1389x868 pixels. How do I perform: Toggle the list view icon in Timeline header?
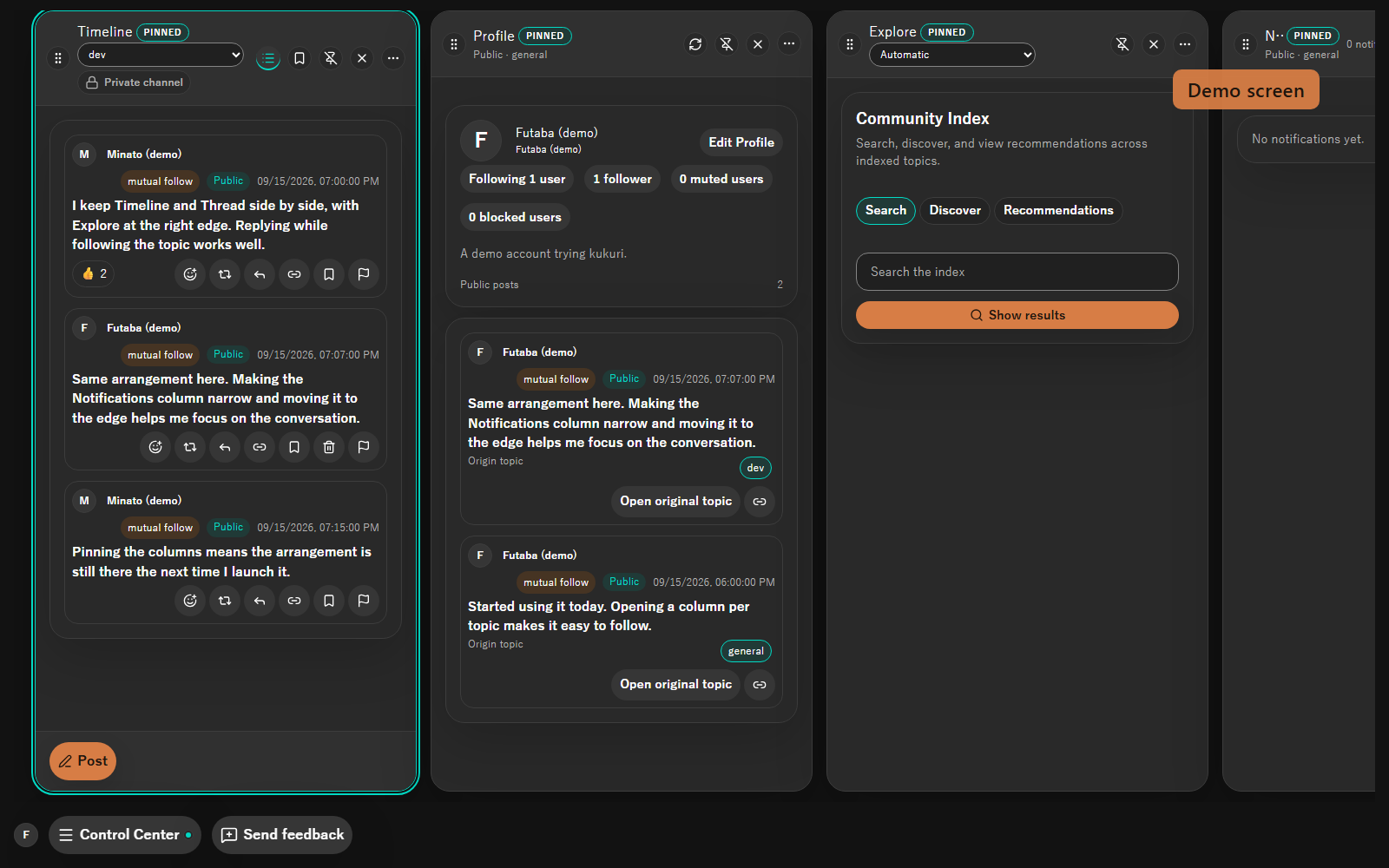(x=268, y=59)
